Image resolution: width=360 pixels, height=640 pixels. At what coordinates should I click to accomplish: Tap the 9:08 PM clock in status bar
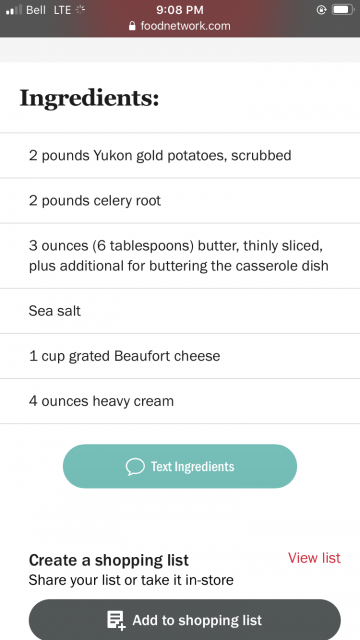point(180,10)
